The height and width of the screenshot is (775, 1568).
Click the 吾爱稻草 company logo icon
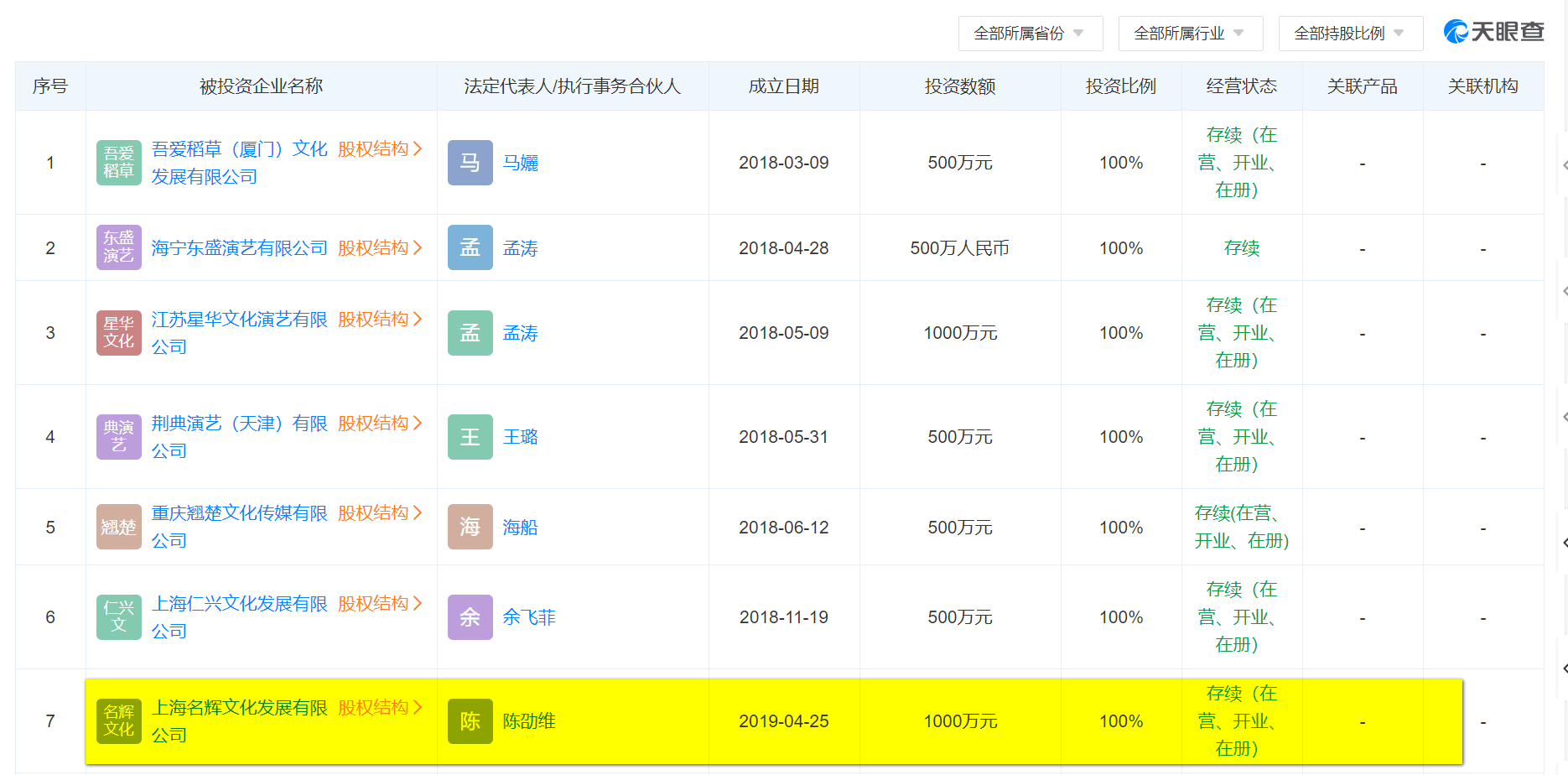click(119, 163)
